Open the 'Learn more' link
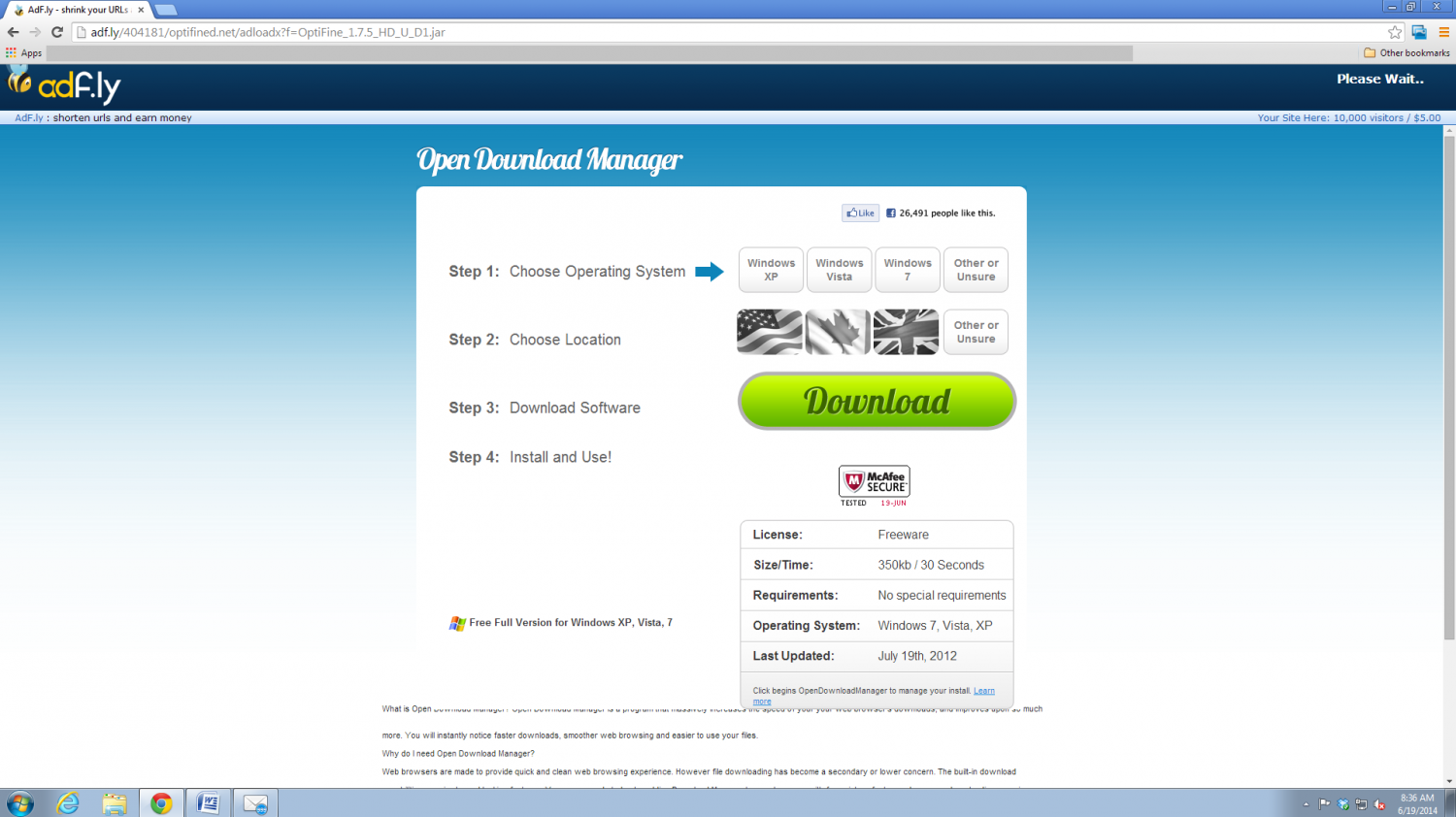1456x817 pixels. pyautogui.click(x=984, y=691)
